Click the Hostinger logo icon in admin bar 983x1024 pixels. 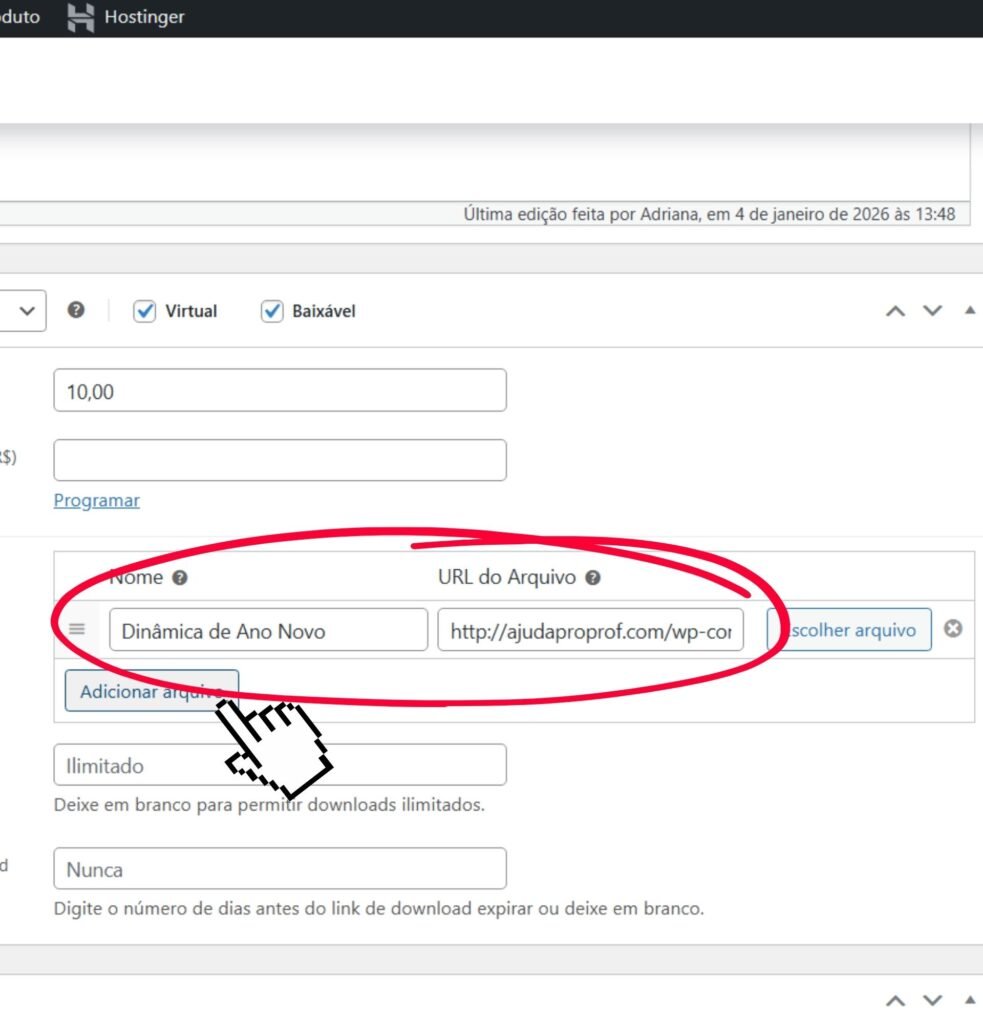coord(82,17)
